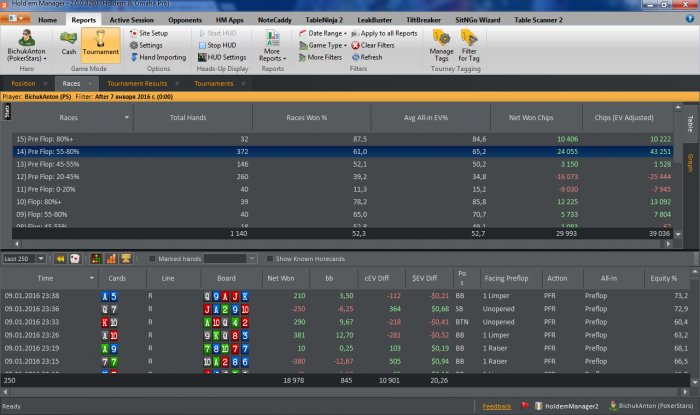Open the Opponents tab

(185, 20)
